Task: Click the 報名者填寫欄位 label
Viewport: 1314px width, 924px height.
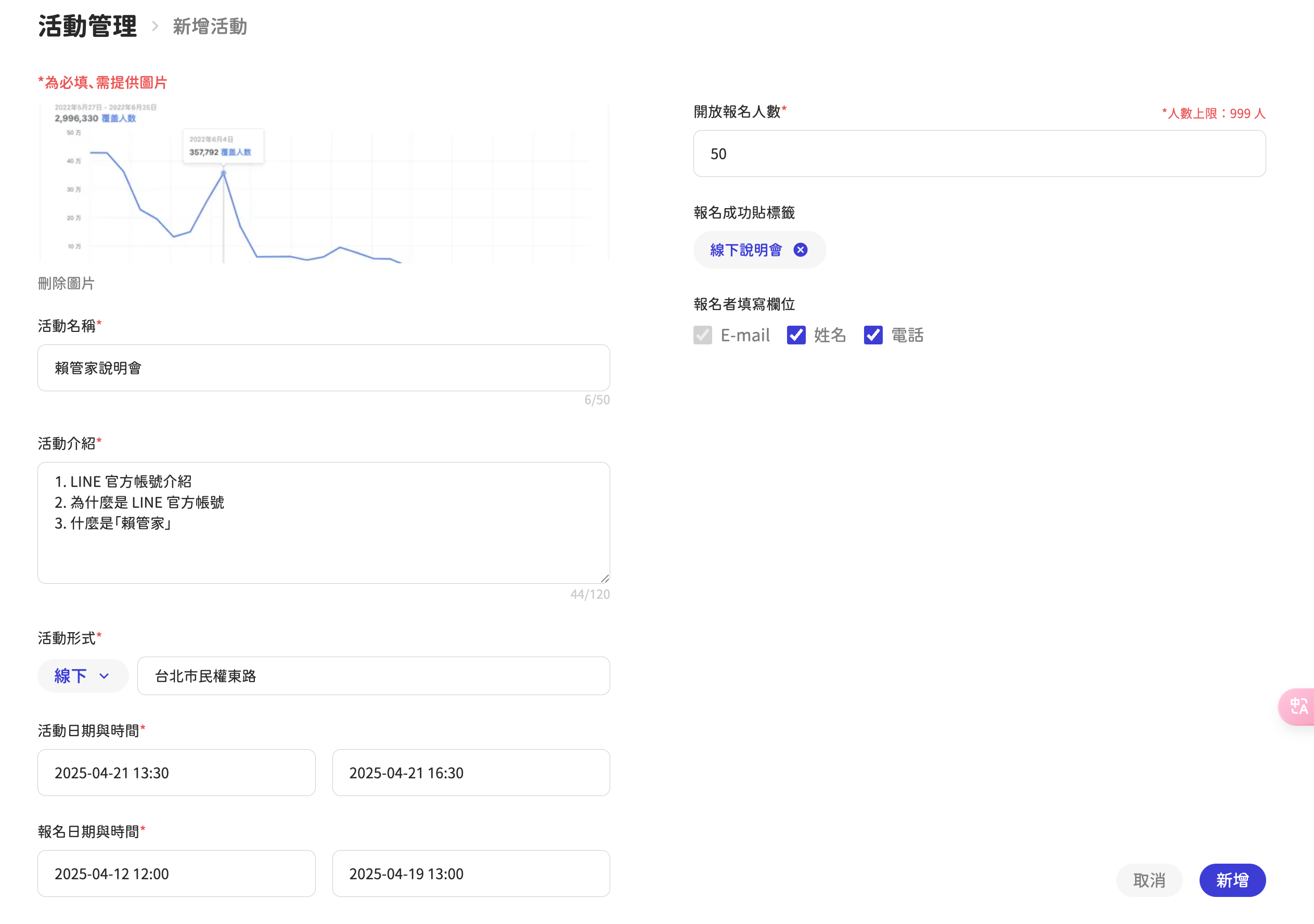Action: tap(744, 304)
